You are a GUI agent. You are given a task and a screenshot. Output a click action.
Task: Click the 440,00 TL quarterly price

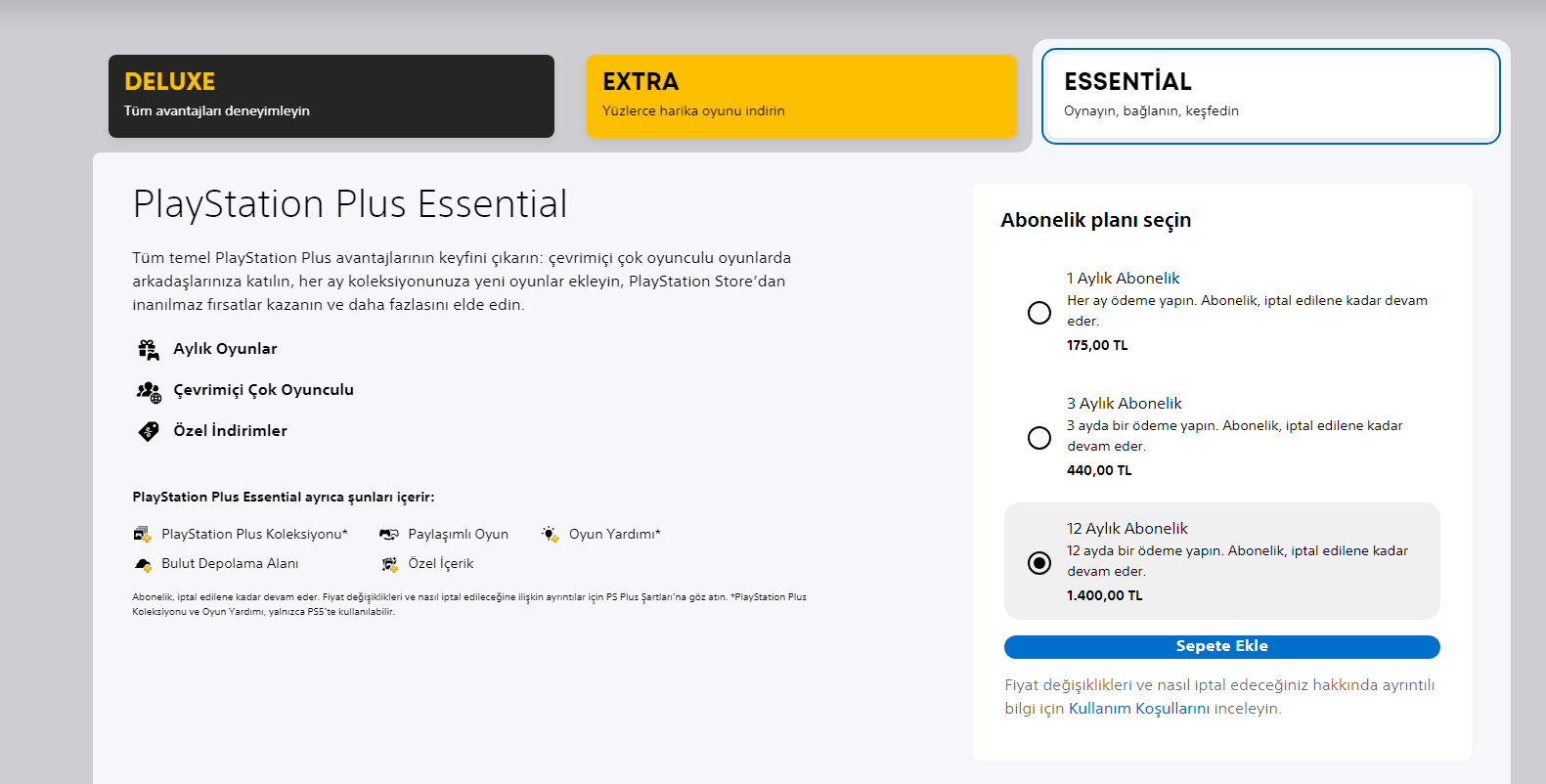click(x=1099, y=470)
